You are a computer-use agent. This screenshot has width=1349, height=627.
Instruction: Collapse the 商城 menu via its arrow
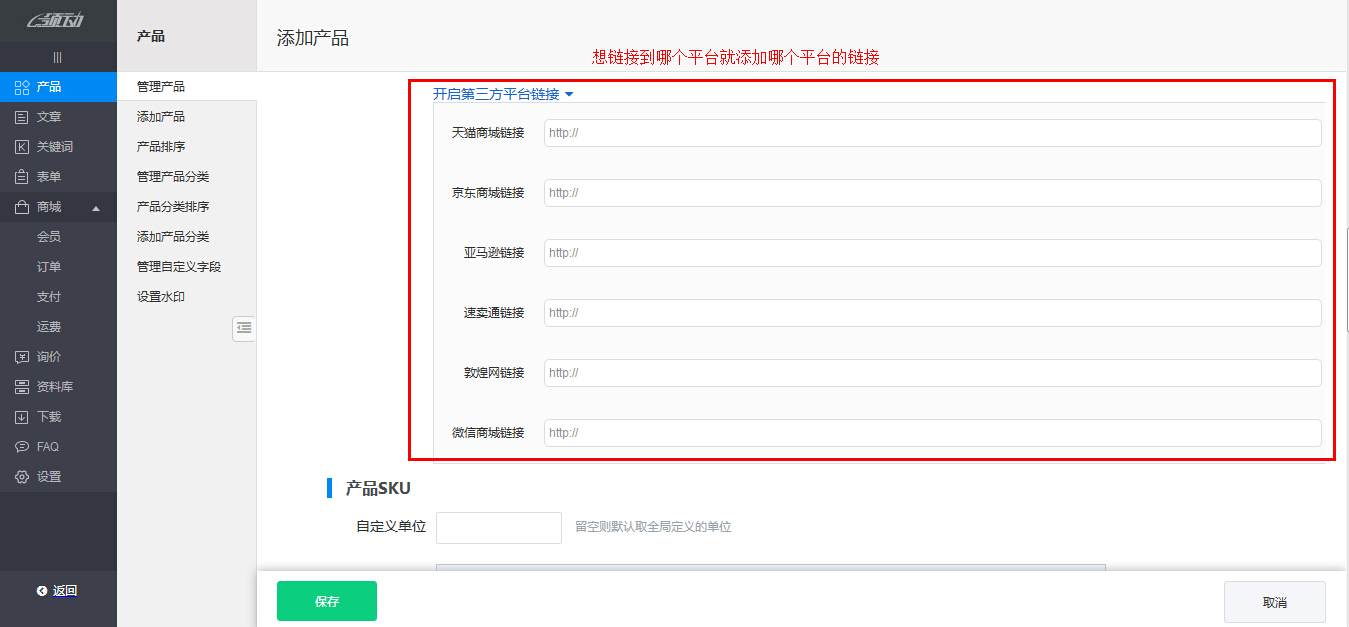click(97, 207)
